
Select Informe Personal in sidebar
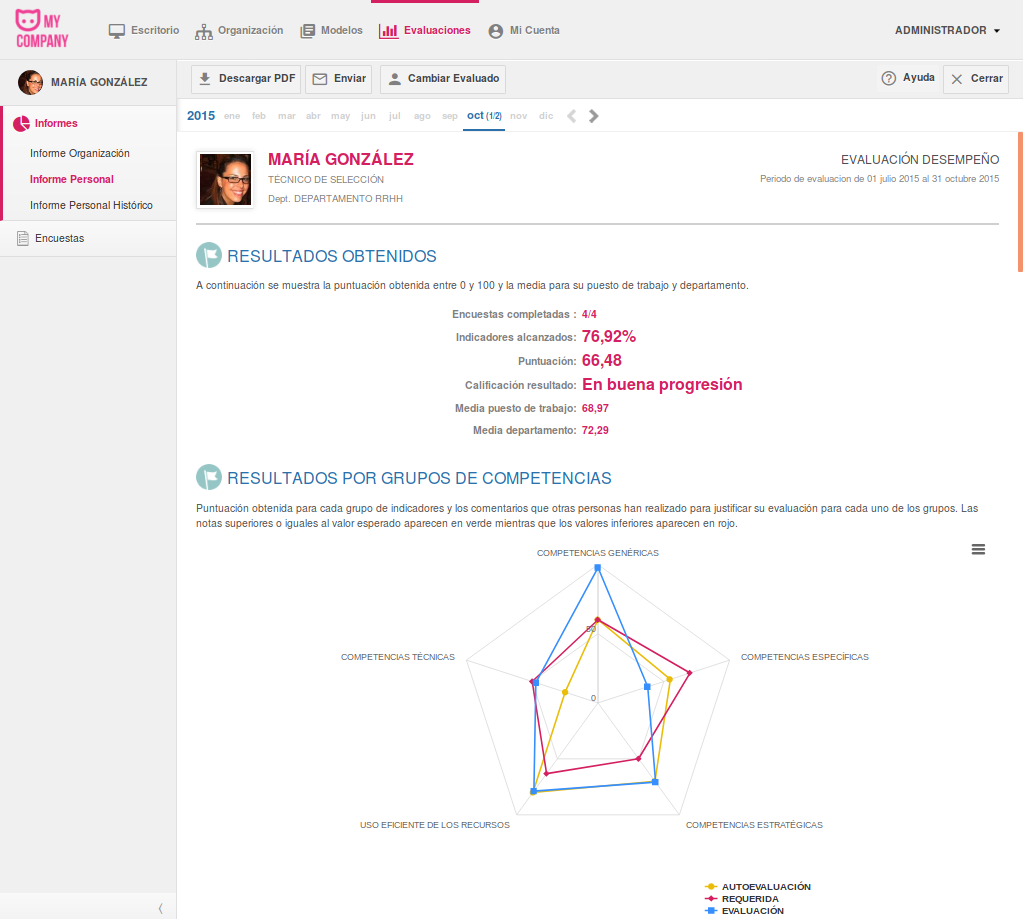72,179
